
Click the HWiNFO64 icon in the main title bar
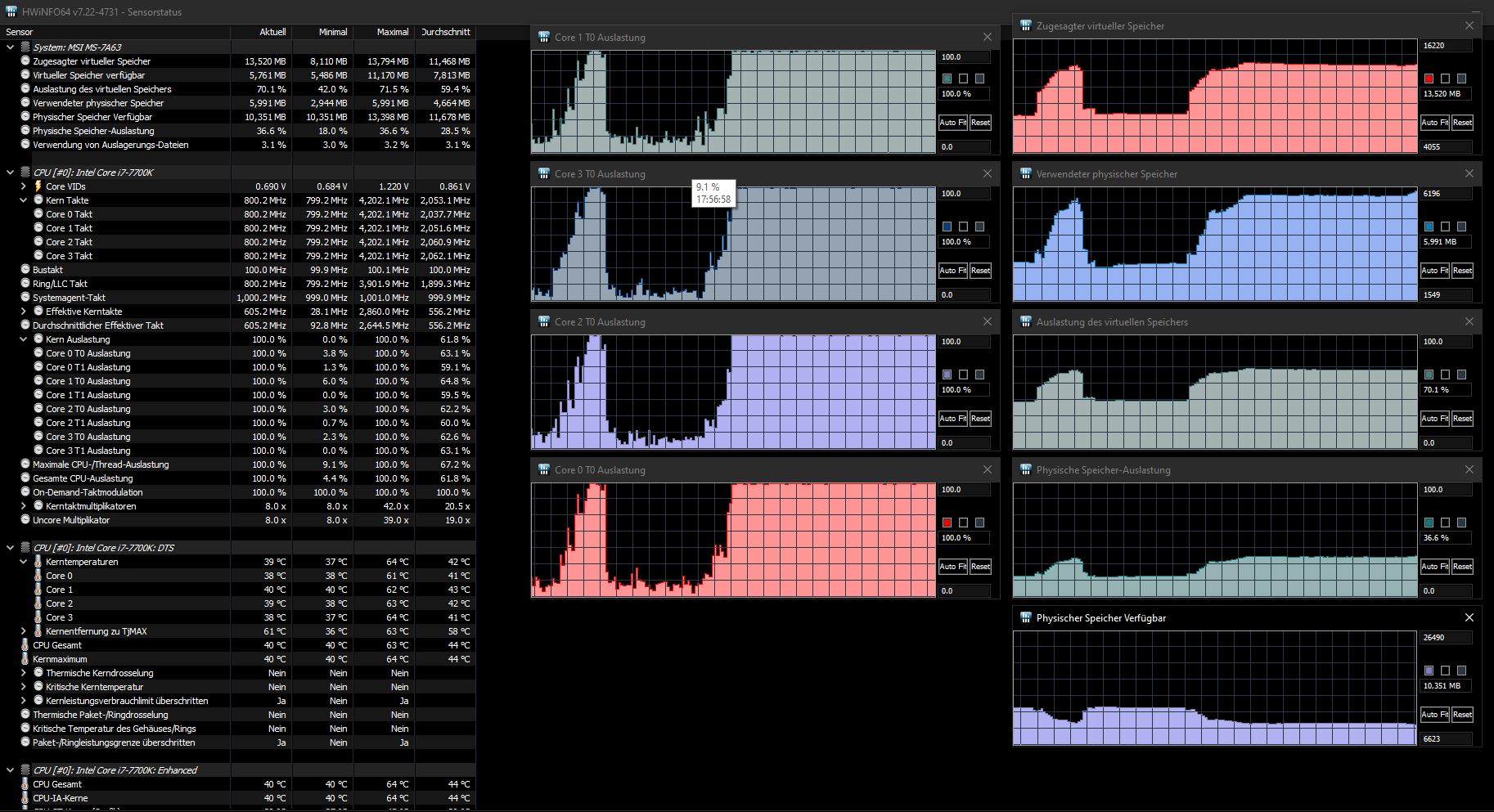click(11, 12)
